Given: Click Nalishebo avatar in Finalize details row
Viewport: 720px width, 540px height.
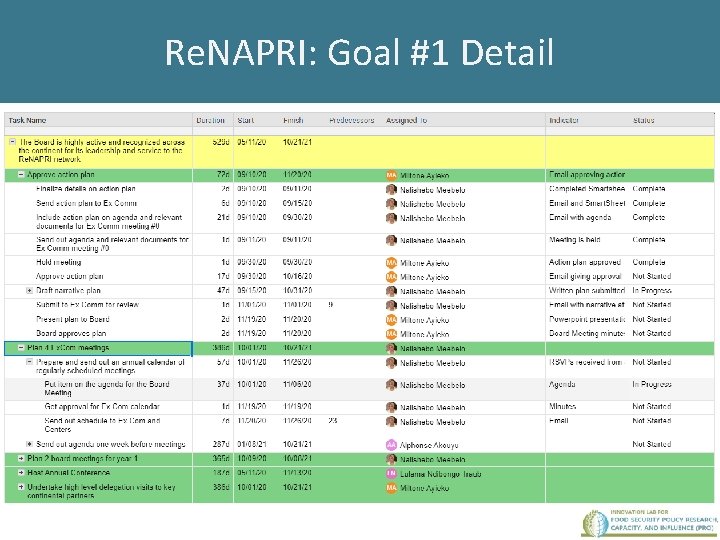Looking at the screenshot, I should coord(391,190).
